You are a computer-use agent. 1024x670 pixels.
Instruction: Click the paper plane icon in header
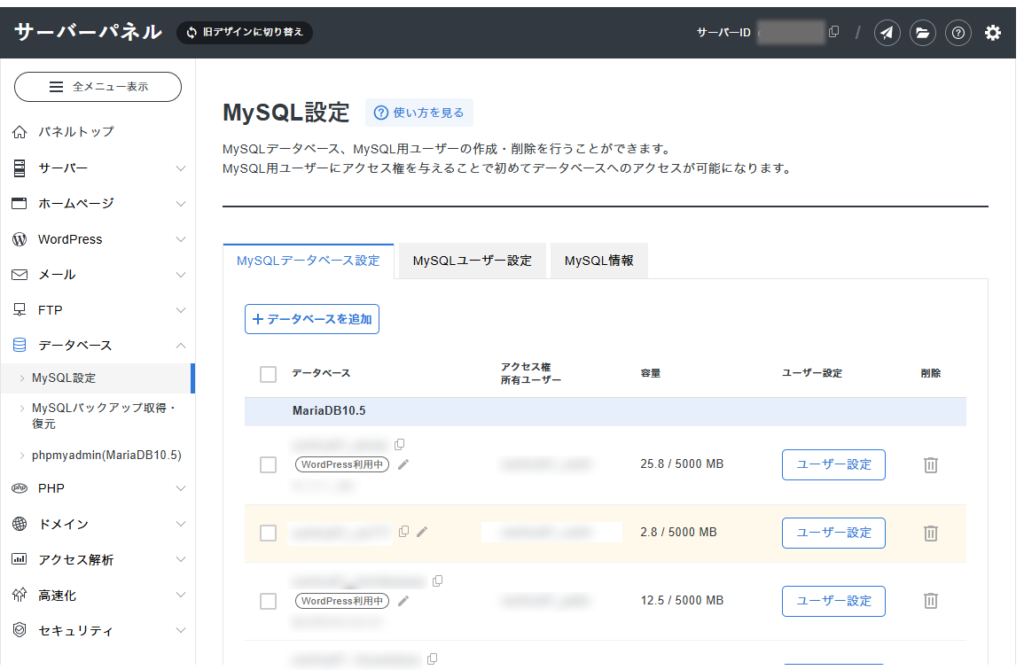(887, 33)
